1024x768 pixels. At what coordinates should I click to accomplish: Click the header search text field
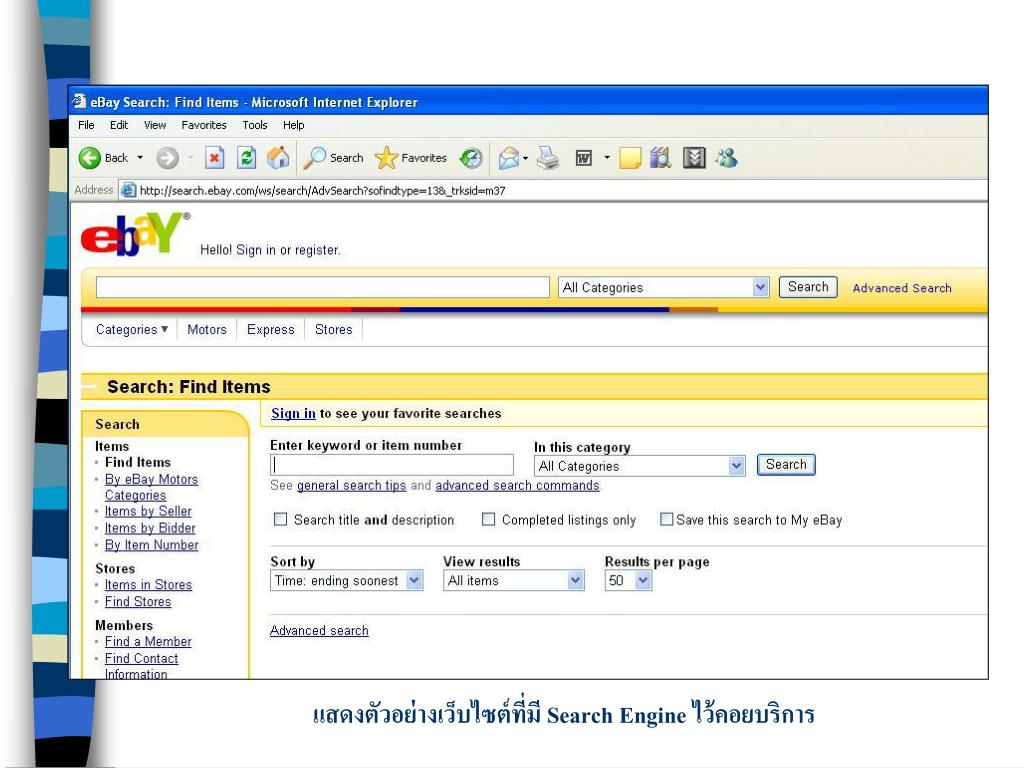click(x=323, y=287)
